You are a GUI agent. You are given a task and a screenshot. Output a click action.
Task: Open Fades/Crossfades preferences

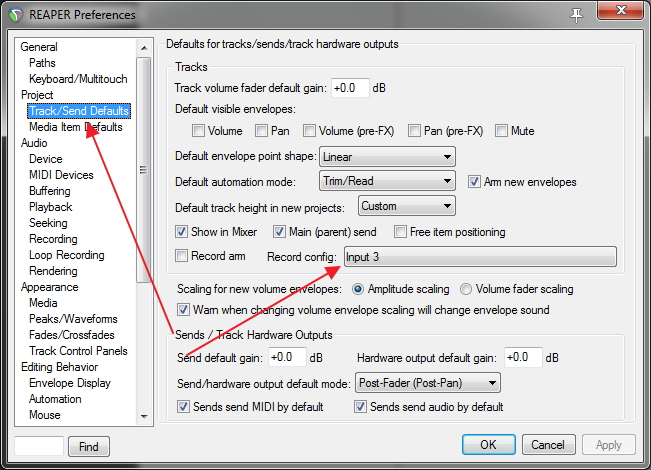tap(71, 335)
